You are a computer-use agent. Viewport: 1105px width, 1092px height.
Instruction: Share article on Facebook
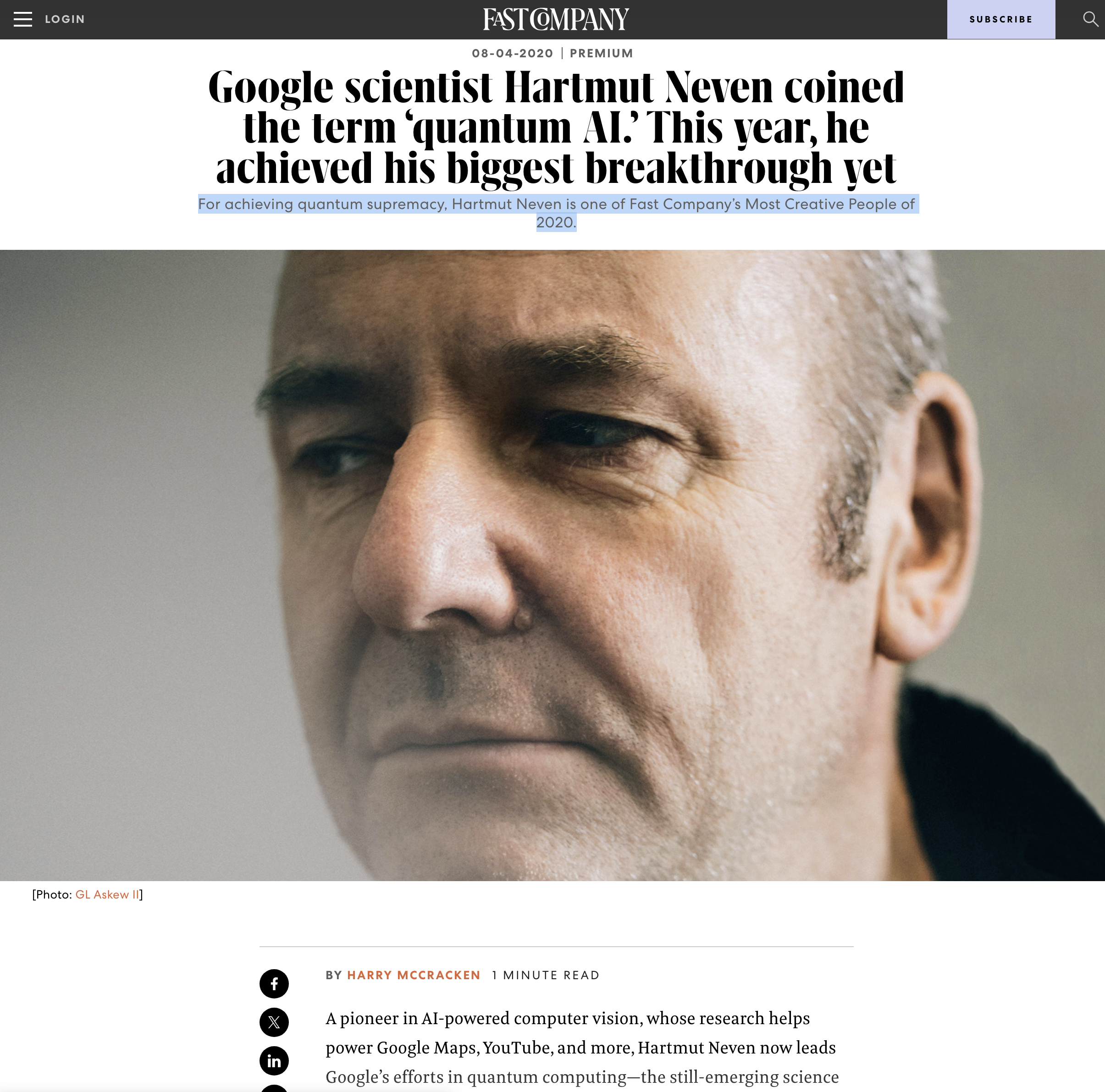click(274, 983)
